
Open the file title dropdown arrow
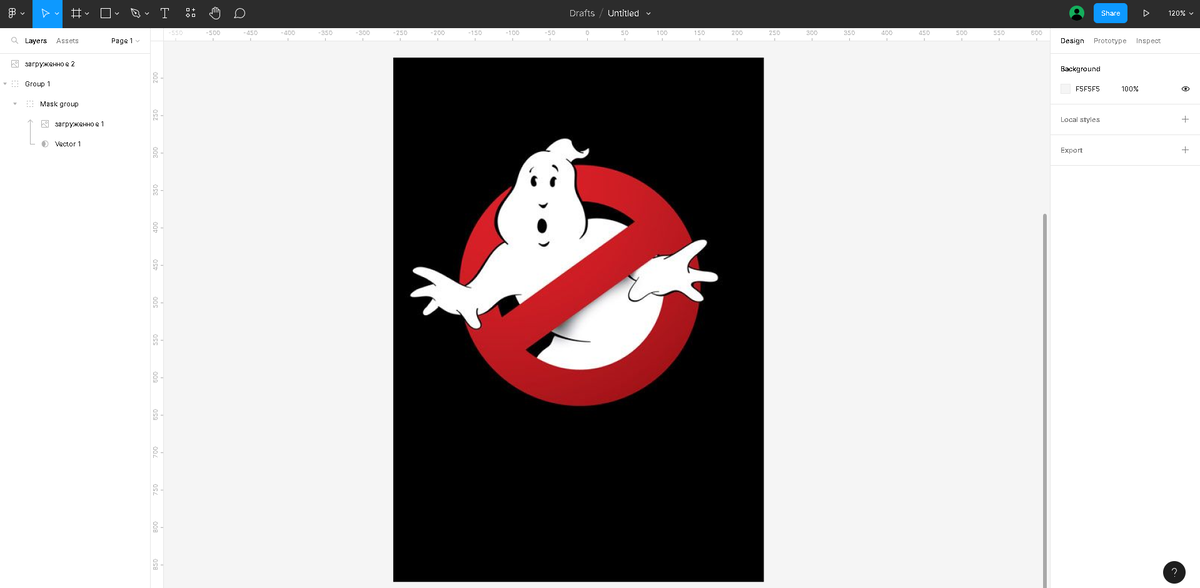[x=648, y=14]
